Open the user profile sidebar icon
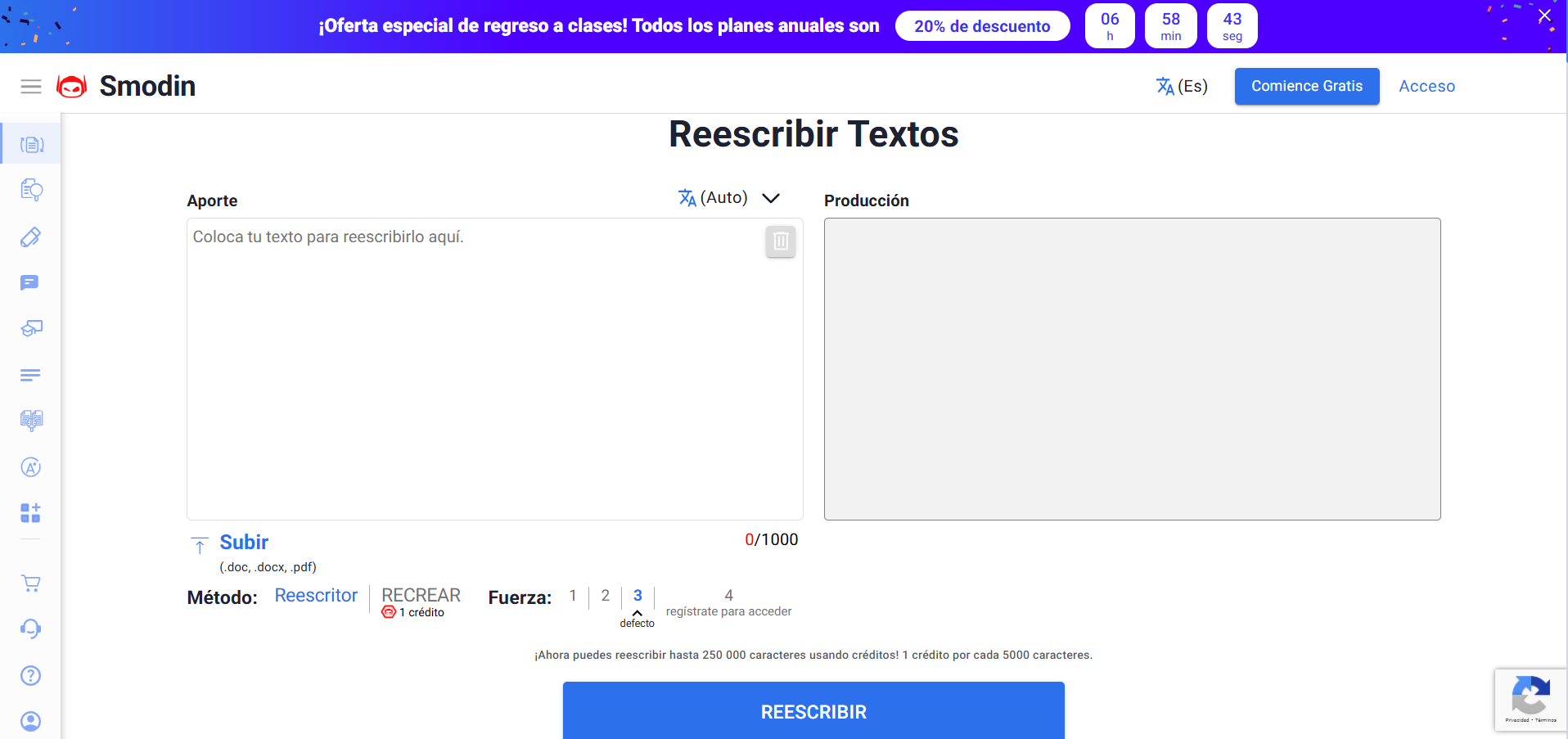Screen dimensions: 1568x739 [31, 721]
